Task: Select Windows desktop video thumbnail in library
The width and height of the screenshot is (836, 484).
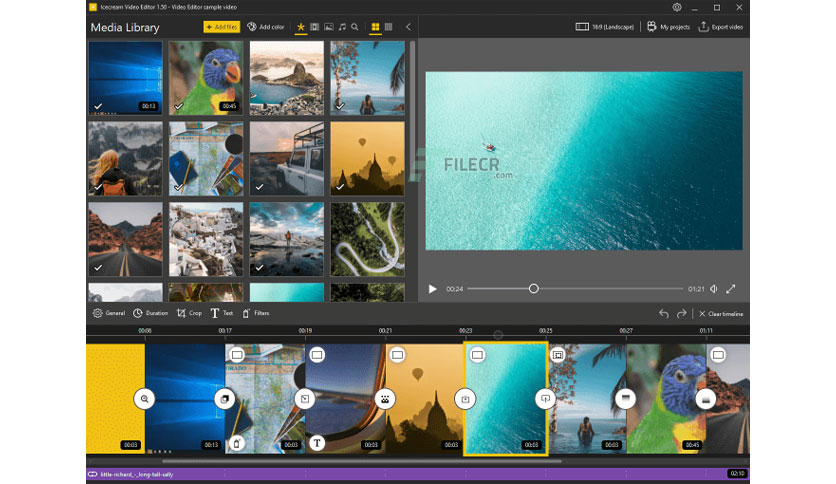Action: tap(125, 78)
